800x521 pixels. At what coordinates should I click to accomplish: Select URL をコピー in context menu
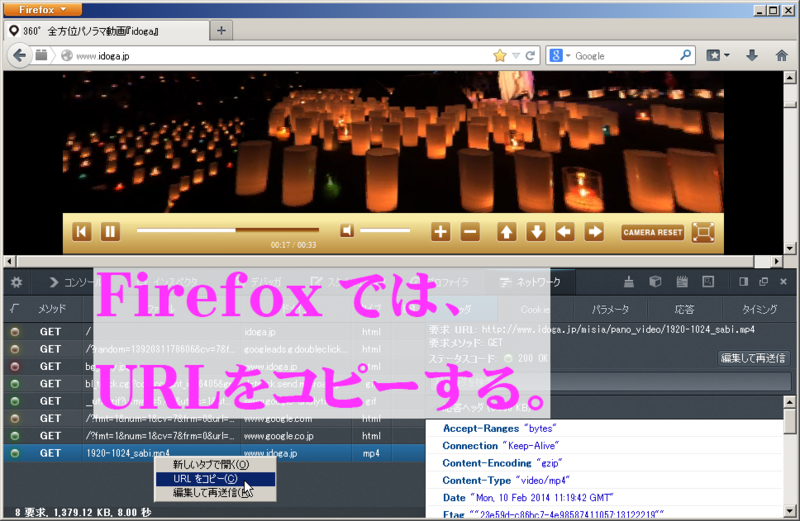point(215,479)
